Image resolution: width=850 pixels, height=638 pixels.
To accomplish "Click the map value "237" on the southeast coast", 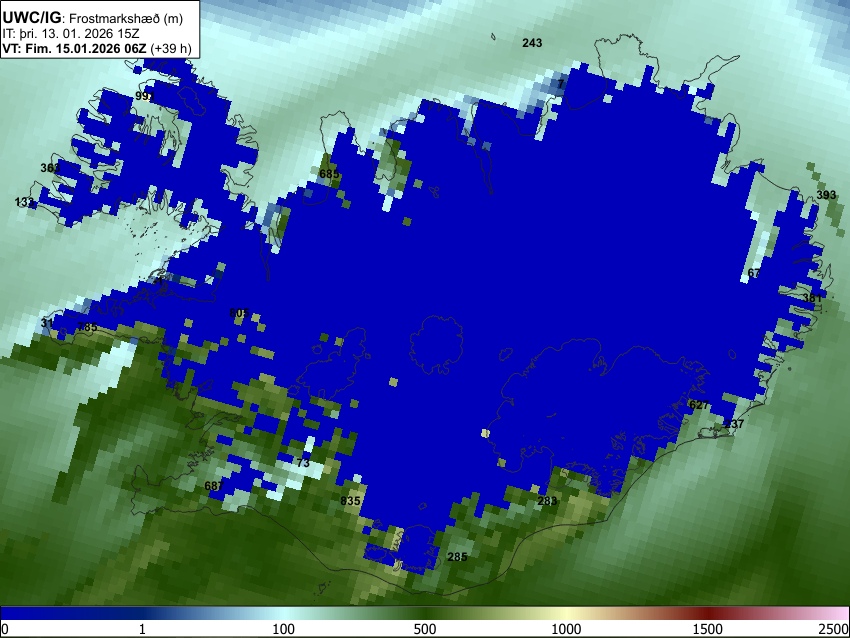I will coord(734,424).
